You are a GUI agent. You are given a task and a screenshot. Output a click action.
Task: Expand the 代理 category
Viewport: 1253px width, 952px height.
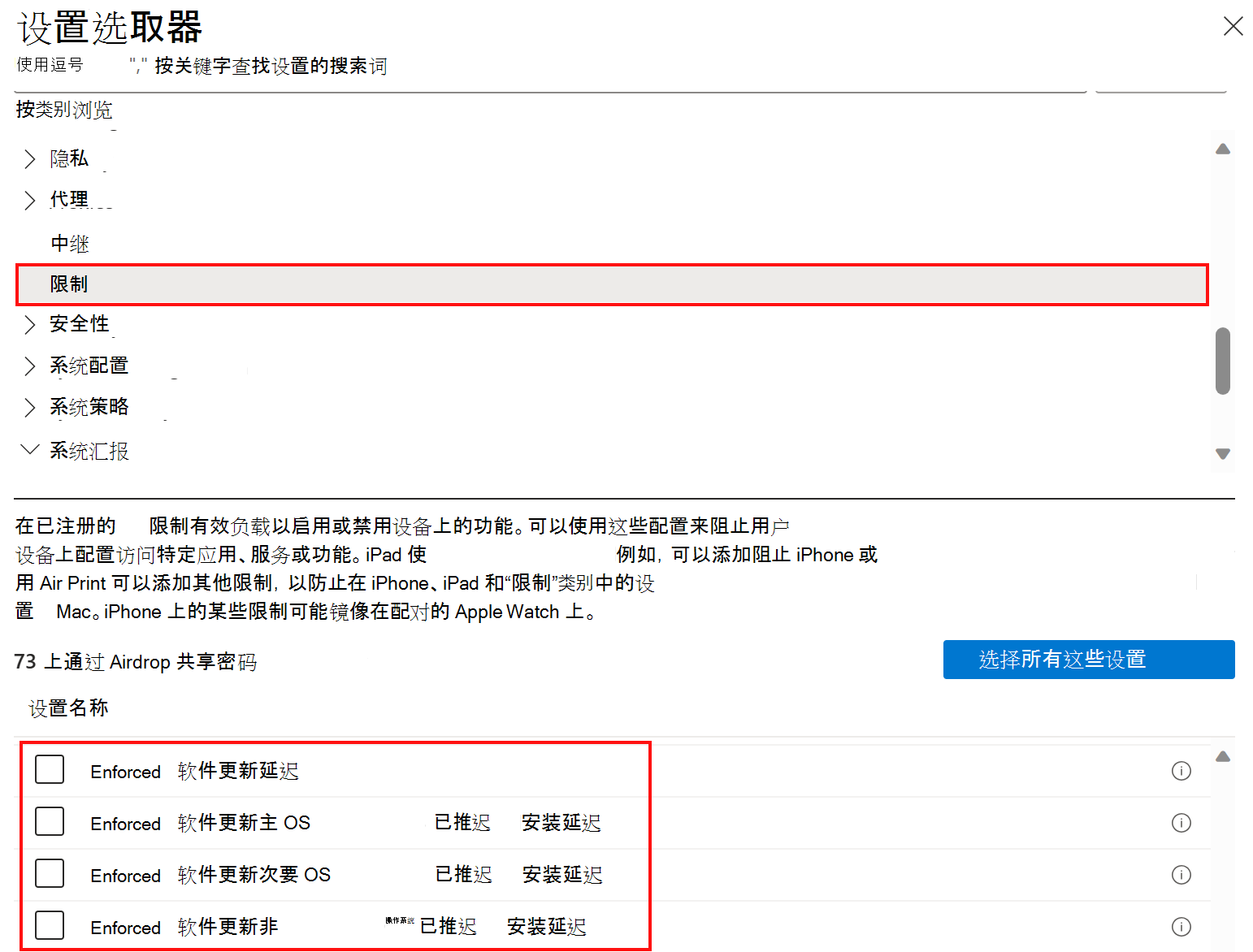(x=30, y=200)
